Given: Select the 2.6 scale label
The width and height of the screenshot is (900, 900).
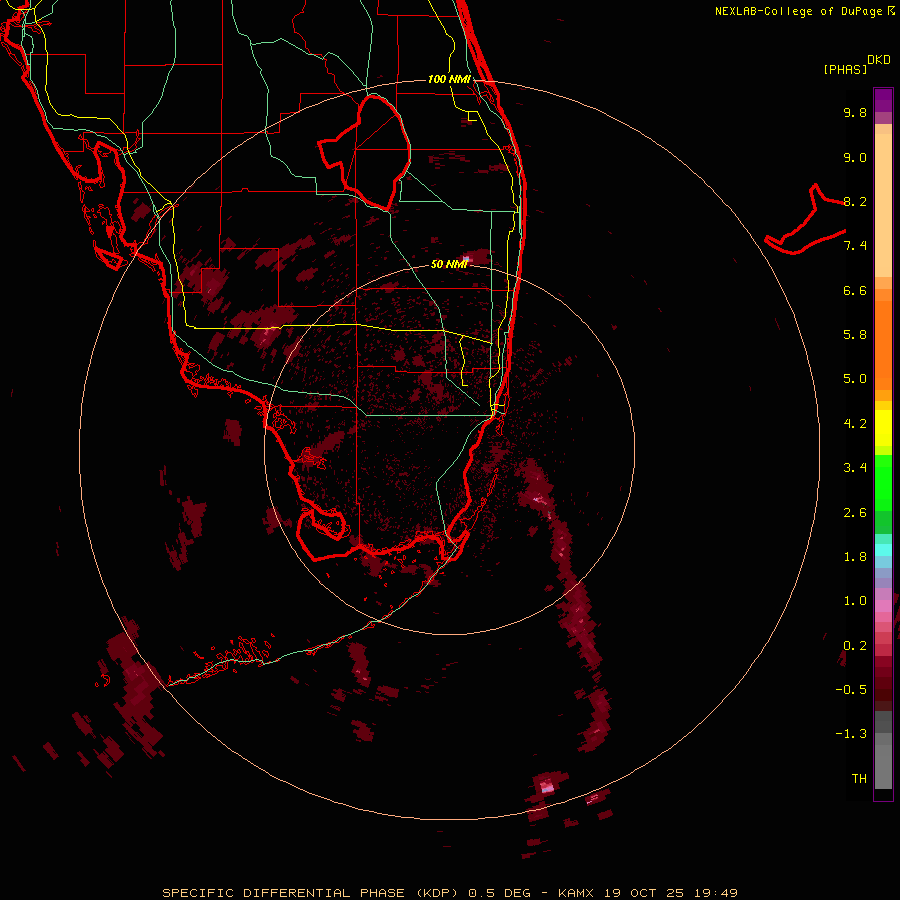Looking at the screenshot, I should 855,513.
